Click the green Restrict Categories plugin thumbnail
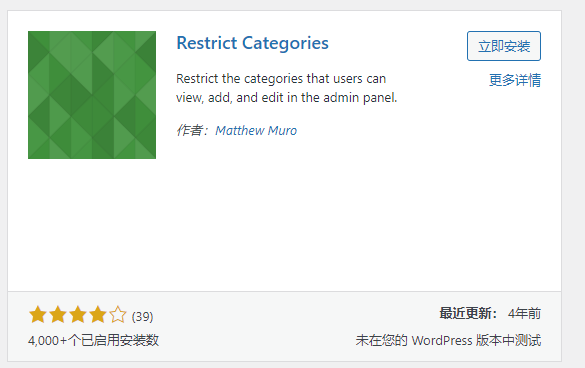This screenshot has width=585, height=368. 92,95
